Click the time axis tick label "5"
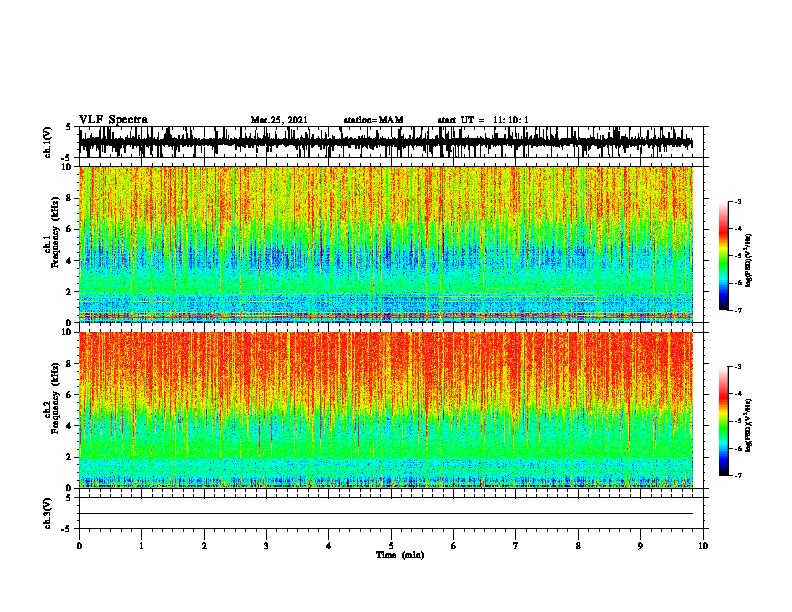The width and height of the screenshot is (792, 612). [391, 546]
